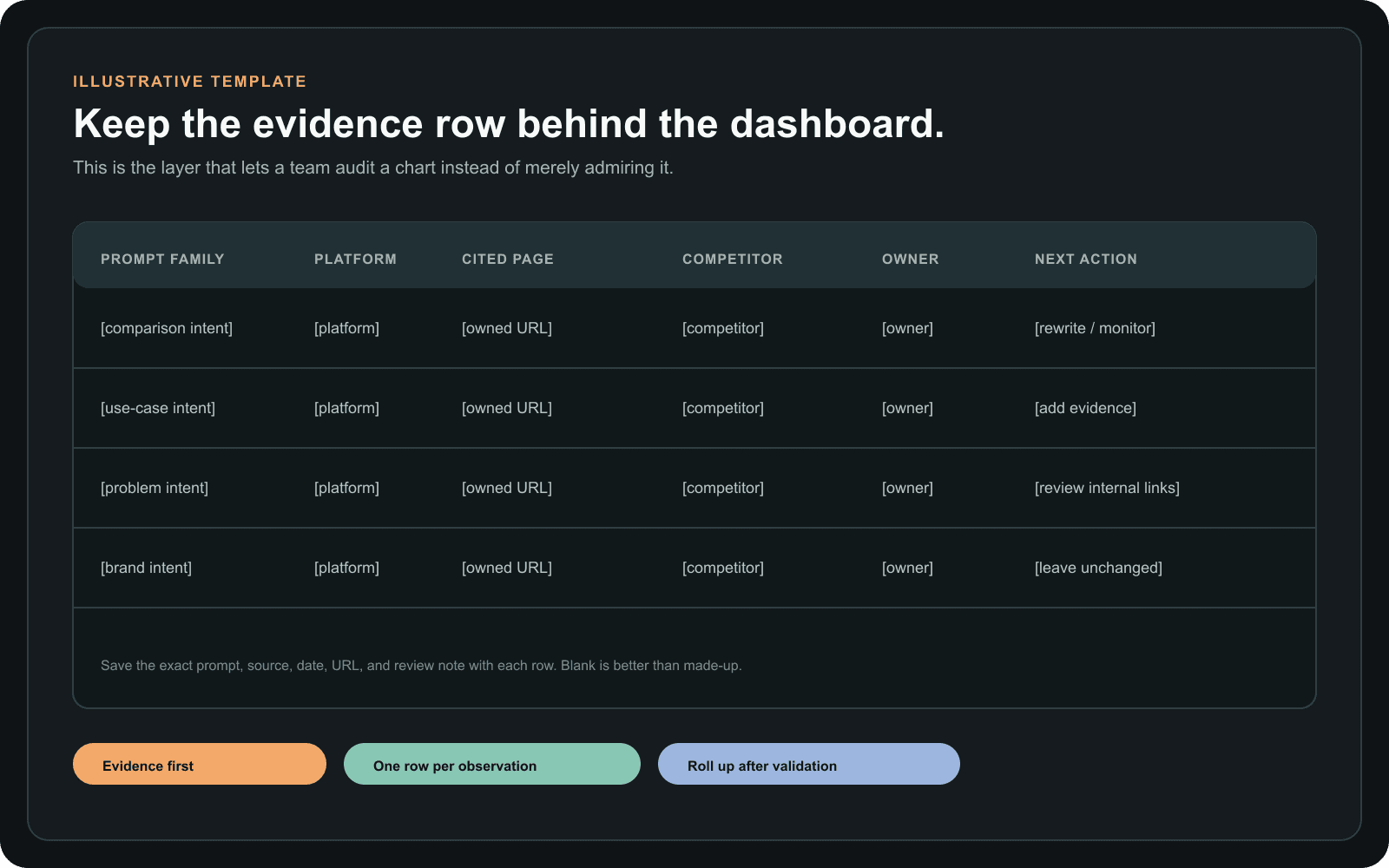Image resolution: width=1389 pixels, height=868 pixels.
Task: Click the [problem intent] cell
Action: (155, 488)
